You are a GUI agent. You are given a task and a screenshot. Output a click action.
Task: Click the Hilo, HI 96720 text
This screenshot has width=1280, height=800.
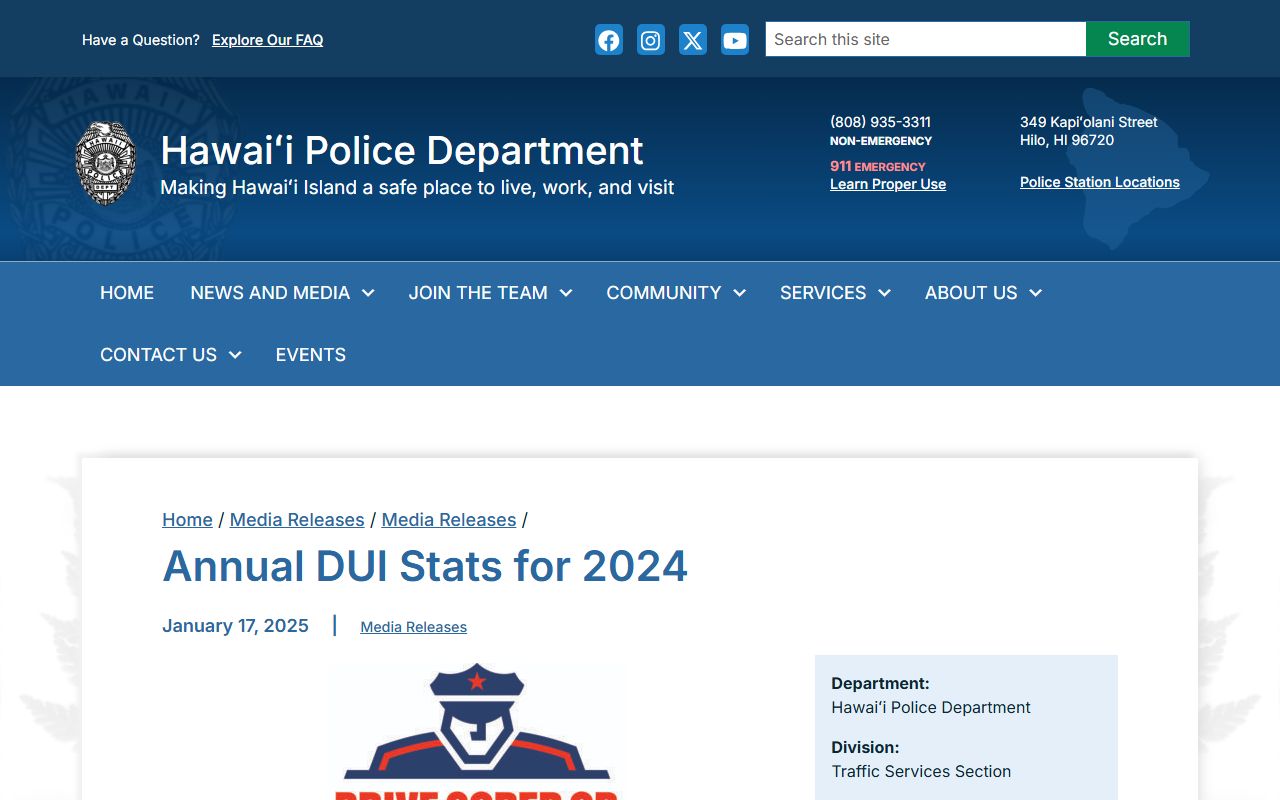(x=1067, y=140)
